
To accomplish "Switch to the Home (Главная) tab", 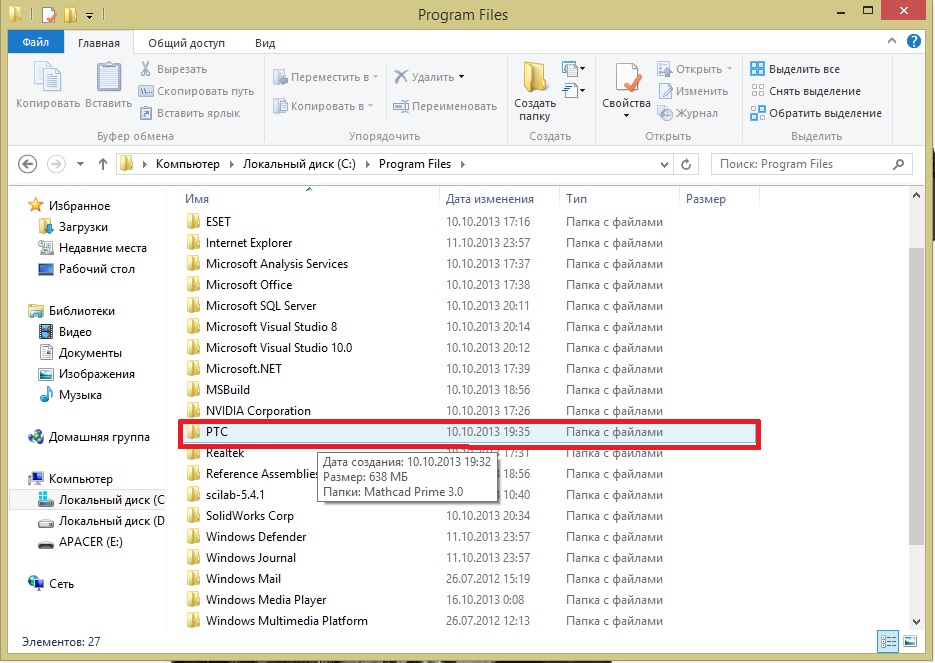I will (x=98, y=43).
